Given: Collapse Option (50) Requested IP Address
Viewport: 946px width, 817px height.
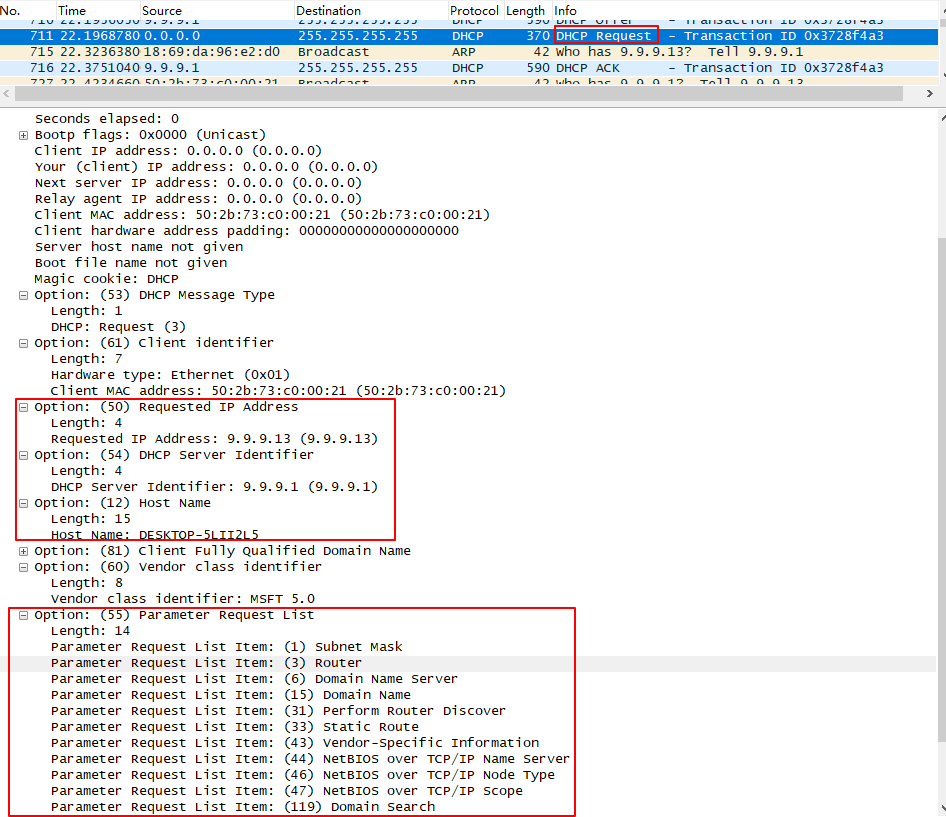Looking at the screenshot, I should (x=24, y=407).
